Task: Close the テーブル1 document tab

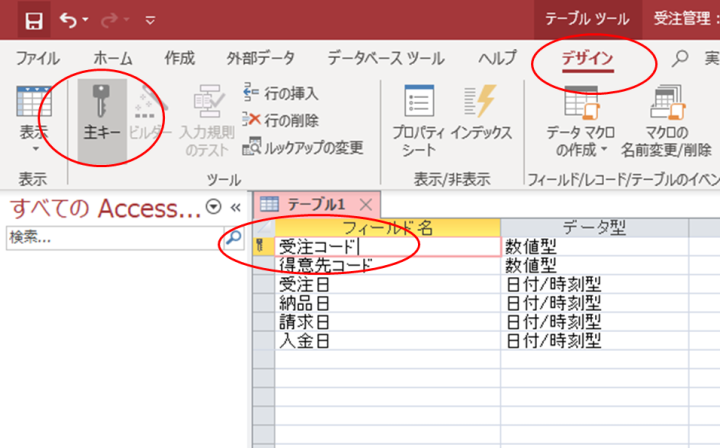Action: point(365,205)
